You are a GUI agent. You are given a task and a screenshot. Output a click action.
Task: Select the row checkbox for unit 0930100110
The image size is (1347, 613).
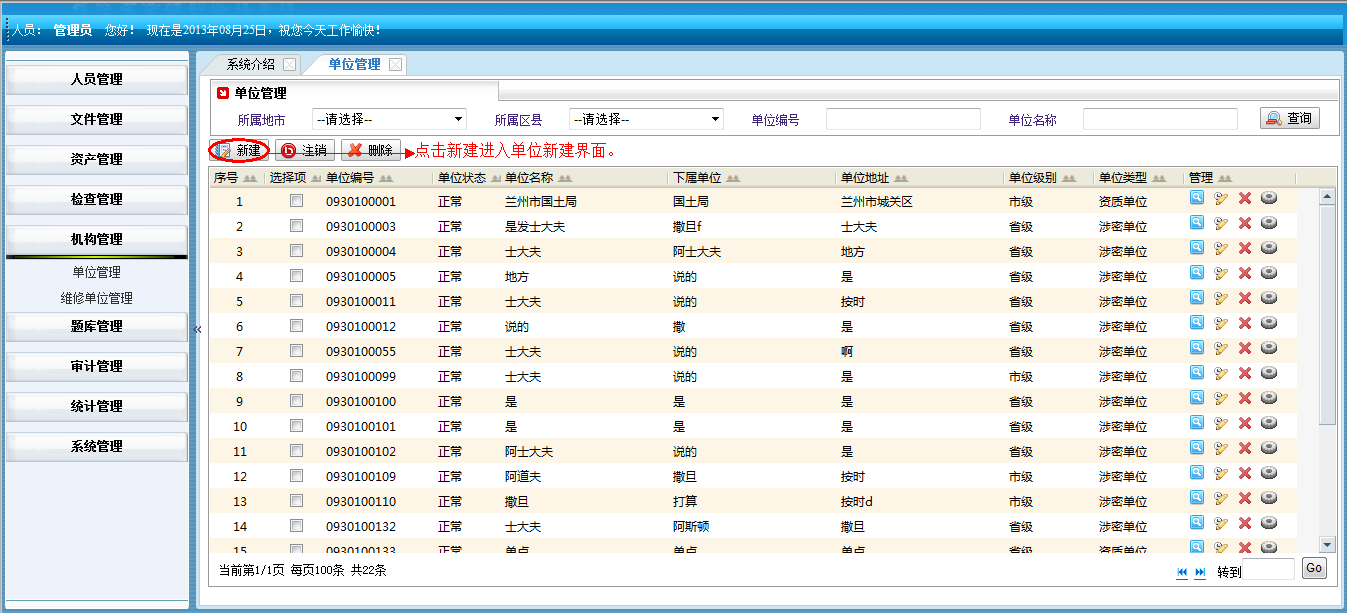point(296,501)
